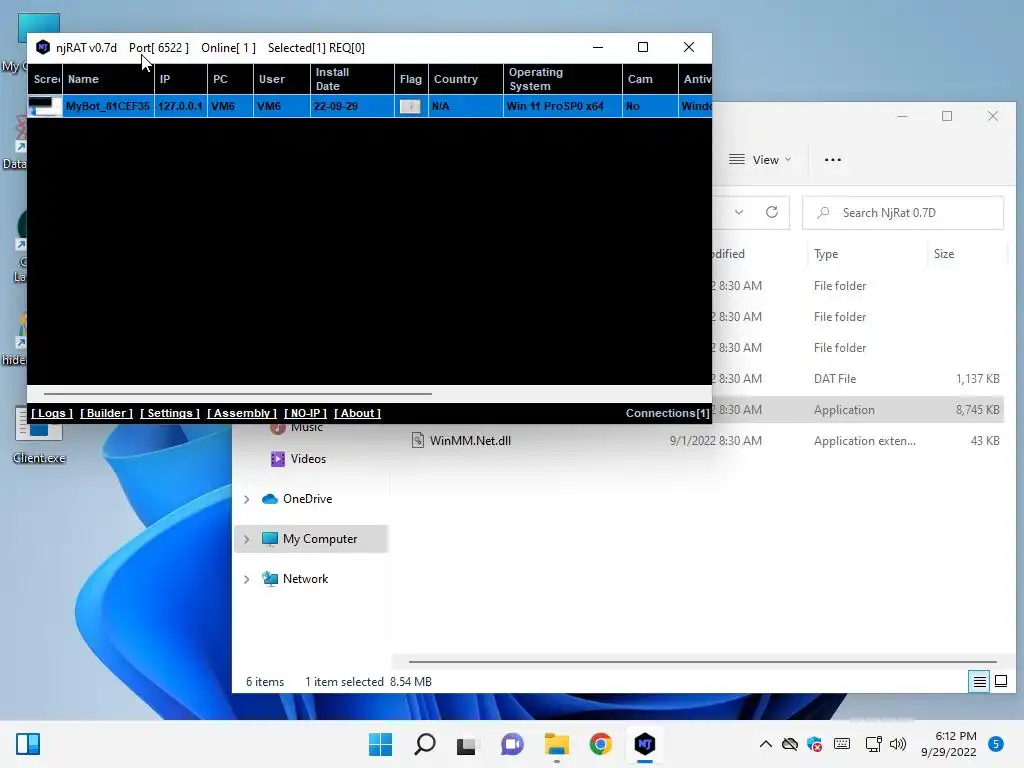Screen dimensions: 1024x768
Task: Open the 6:12 PM clock and date
Action: (948, 744)
